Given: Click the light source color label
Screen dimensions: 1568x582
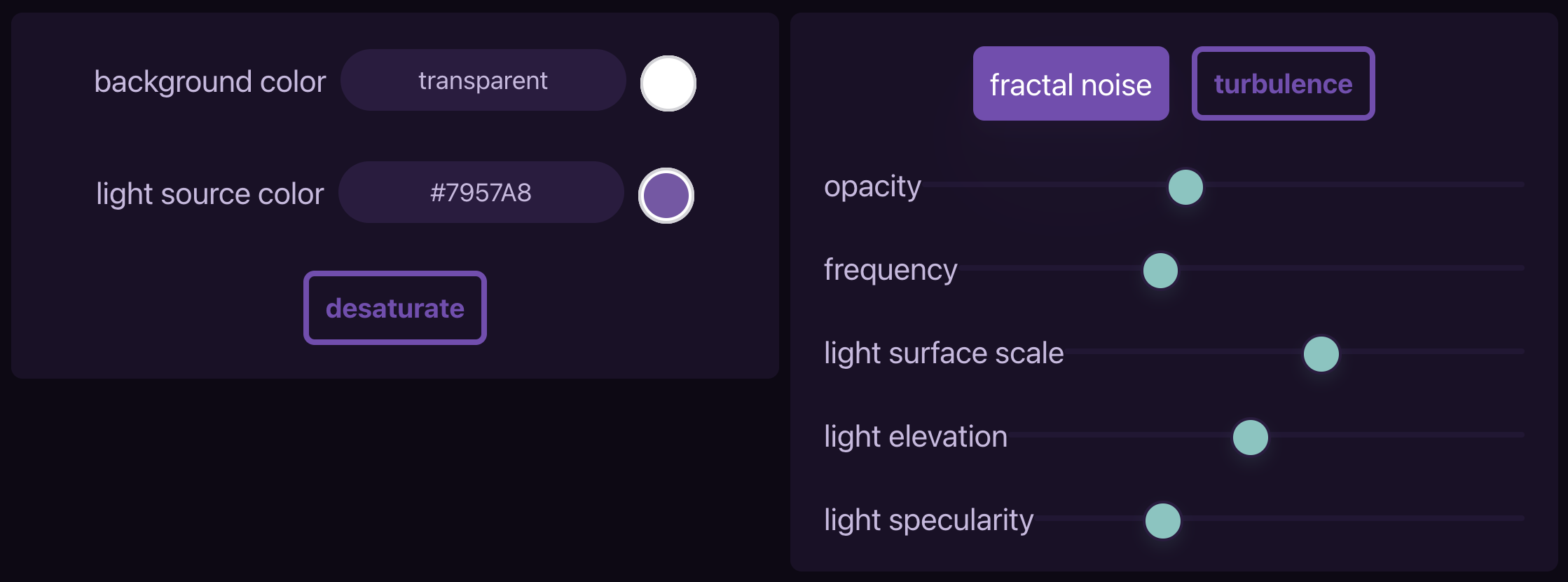Looking at the screenshot, I should click(210, 194).
